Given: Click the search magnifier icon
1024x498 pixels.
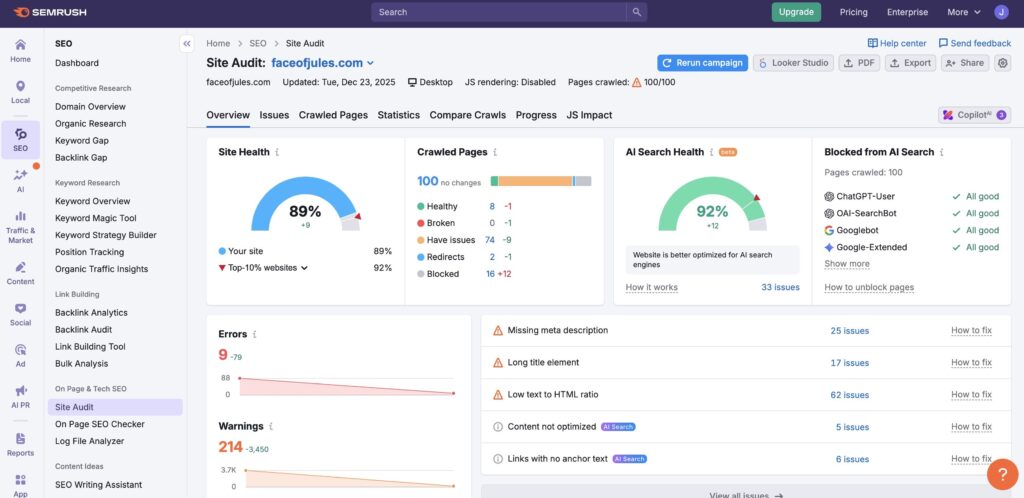Looking at the screenshot, I should (636, 12).
